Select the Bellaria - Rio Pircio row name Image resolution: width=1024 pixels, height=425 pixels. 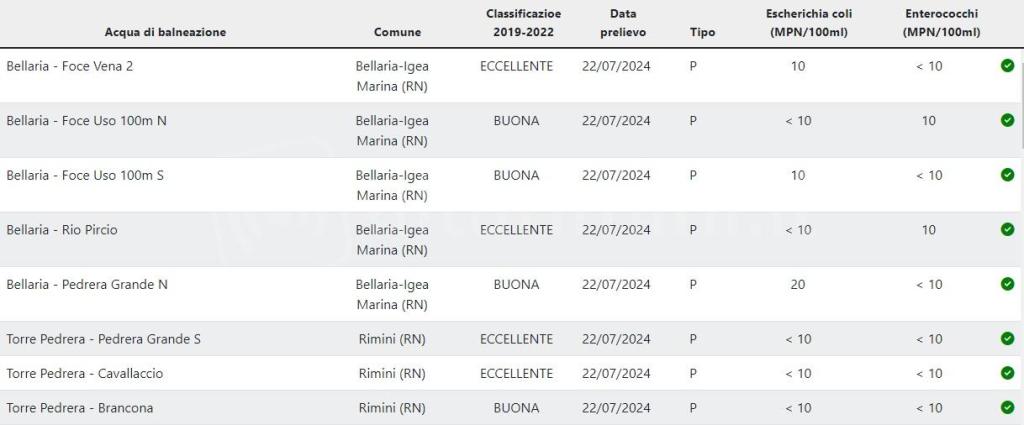pyautogui.click(x=62, y=230)
